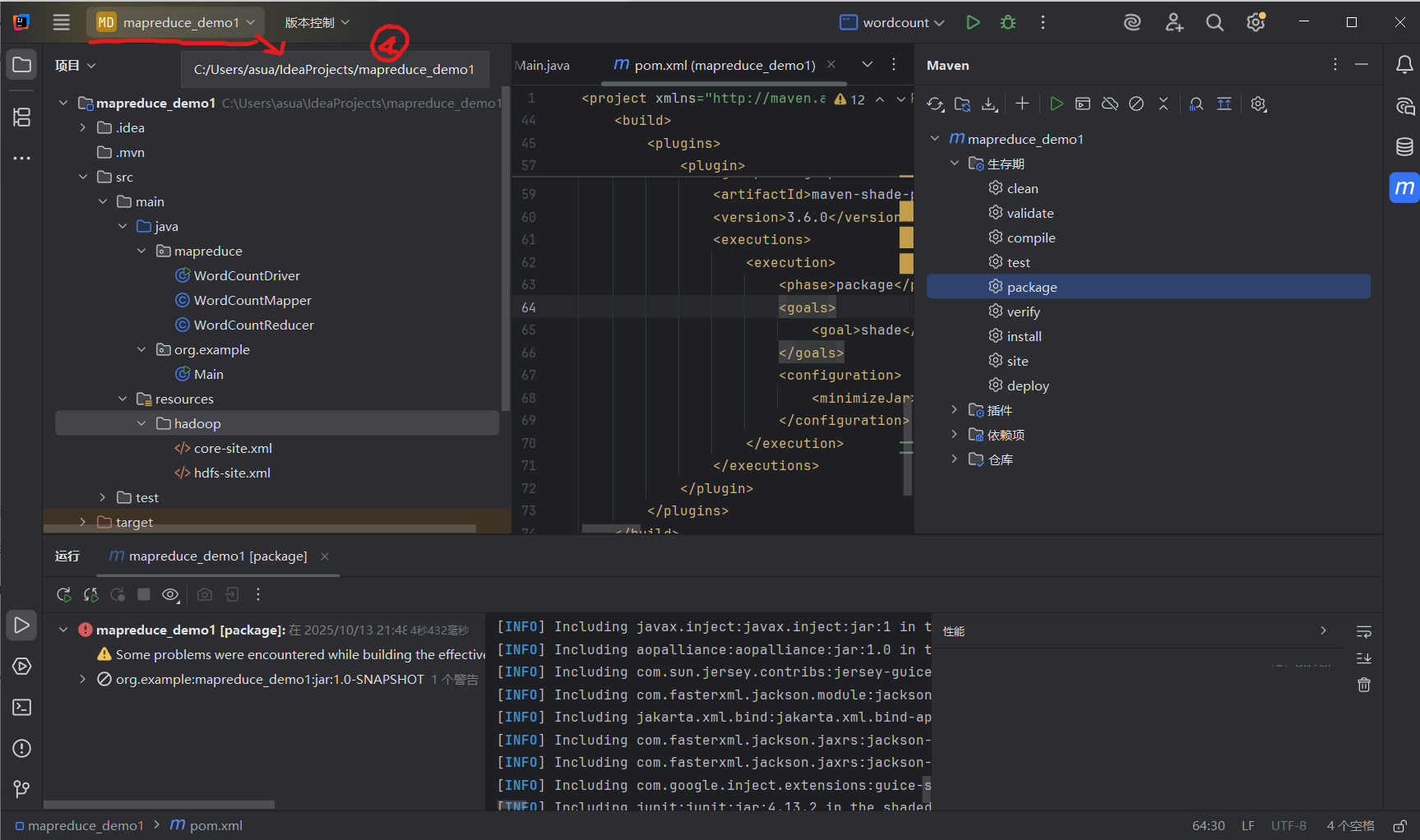Viewport: 1420px width, 840px height.
Task: Expand the .idea folder
Action: [82, 127]
